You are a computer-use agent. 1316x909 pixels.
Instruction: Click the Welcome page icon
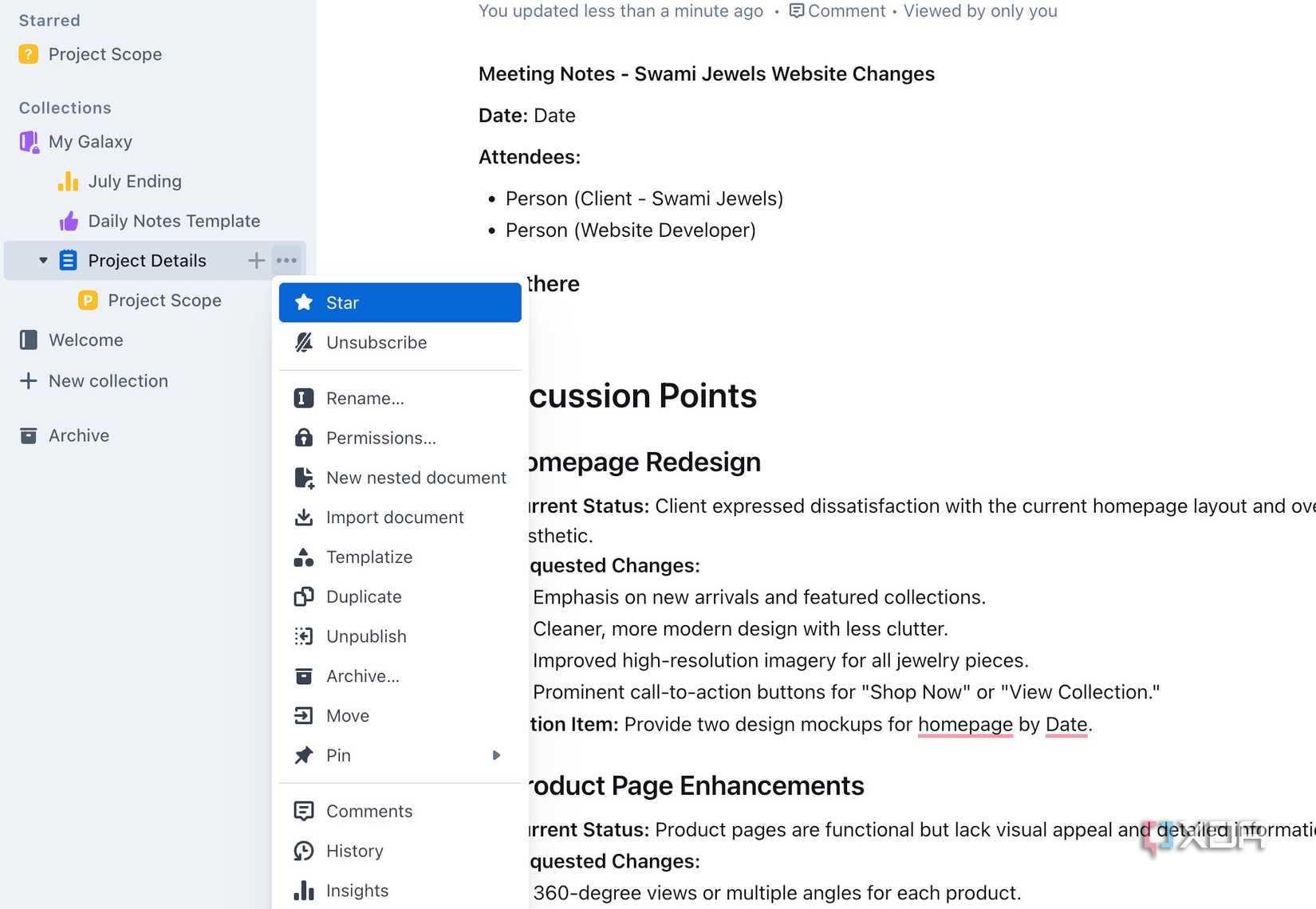(28, 340)
